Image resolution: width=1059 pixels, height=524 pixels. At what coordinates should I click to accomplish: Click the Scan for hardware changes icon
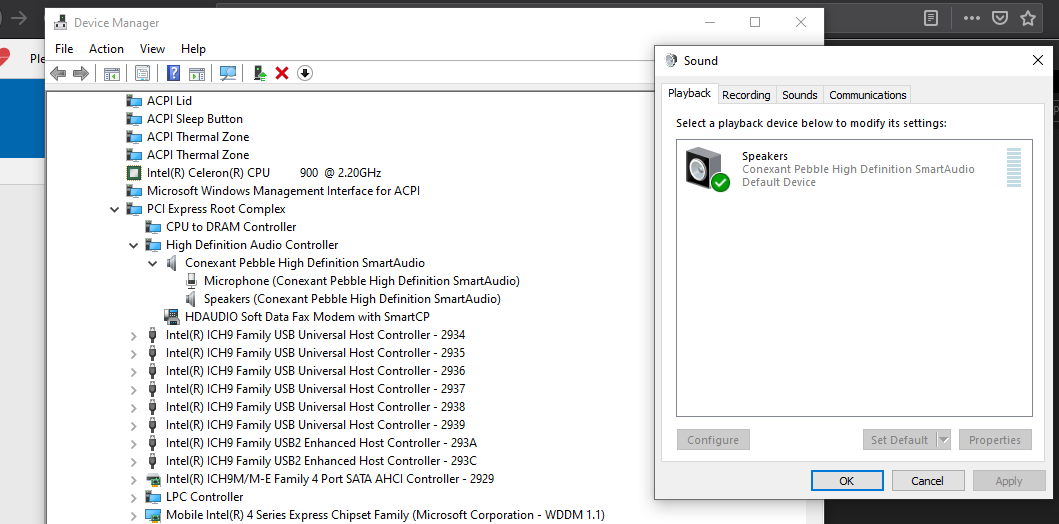(228, 73)
